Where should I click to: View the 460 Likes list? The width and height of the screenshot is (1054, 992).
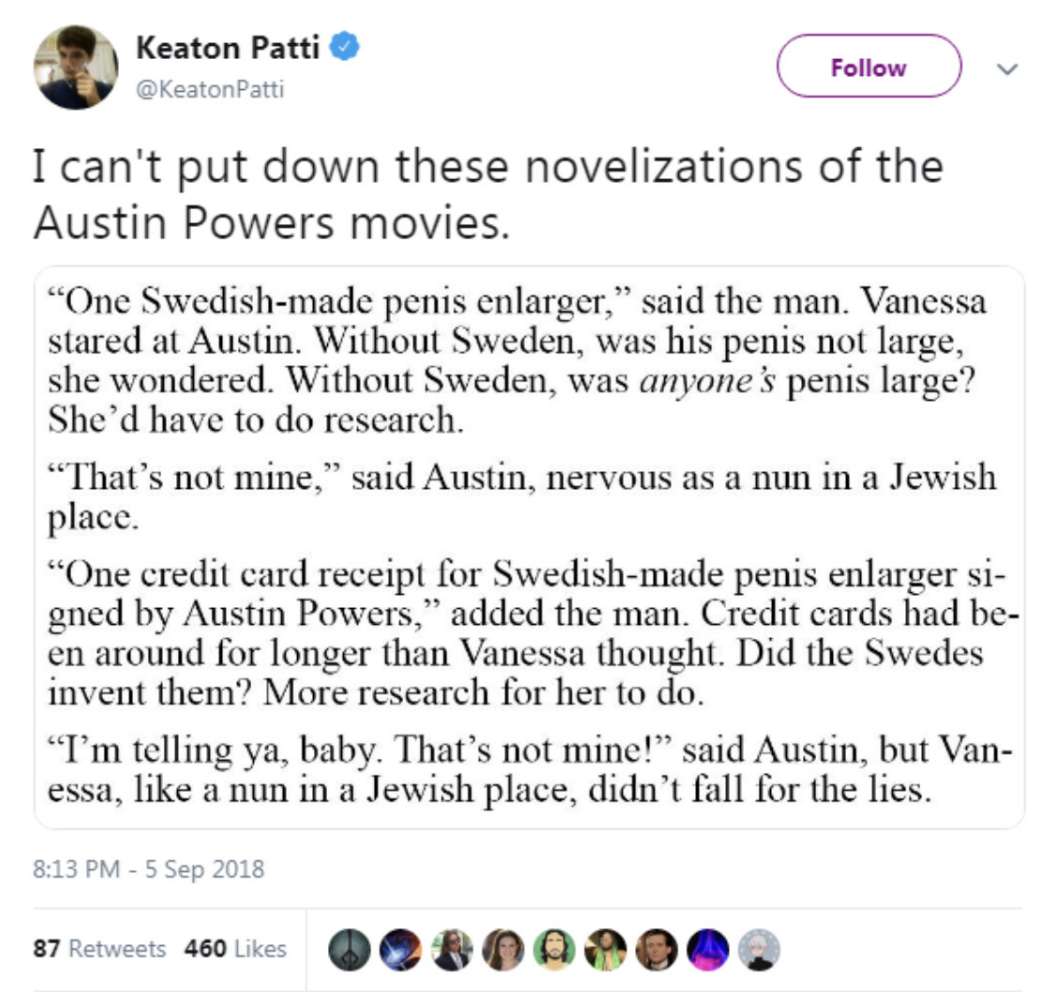point(235,948)
